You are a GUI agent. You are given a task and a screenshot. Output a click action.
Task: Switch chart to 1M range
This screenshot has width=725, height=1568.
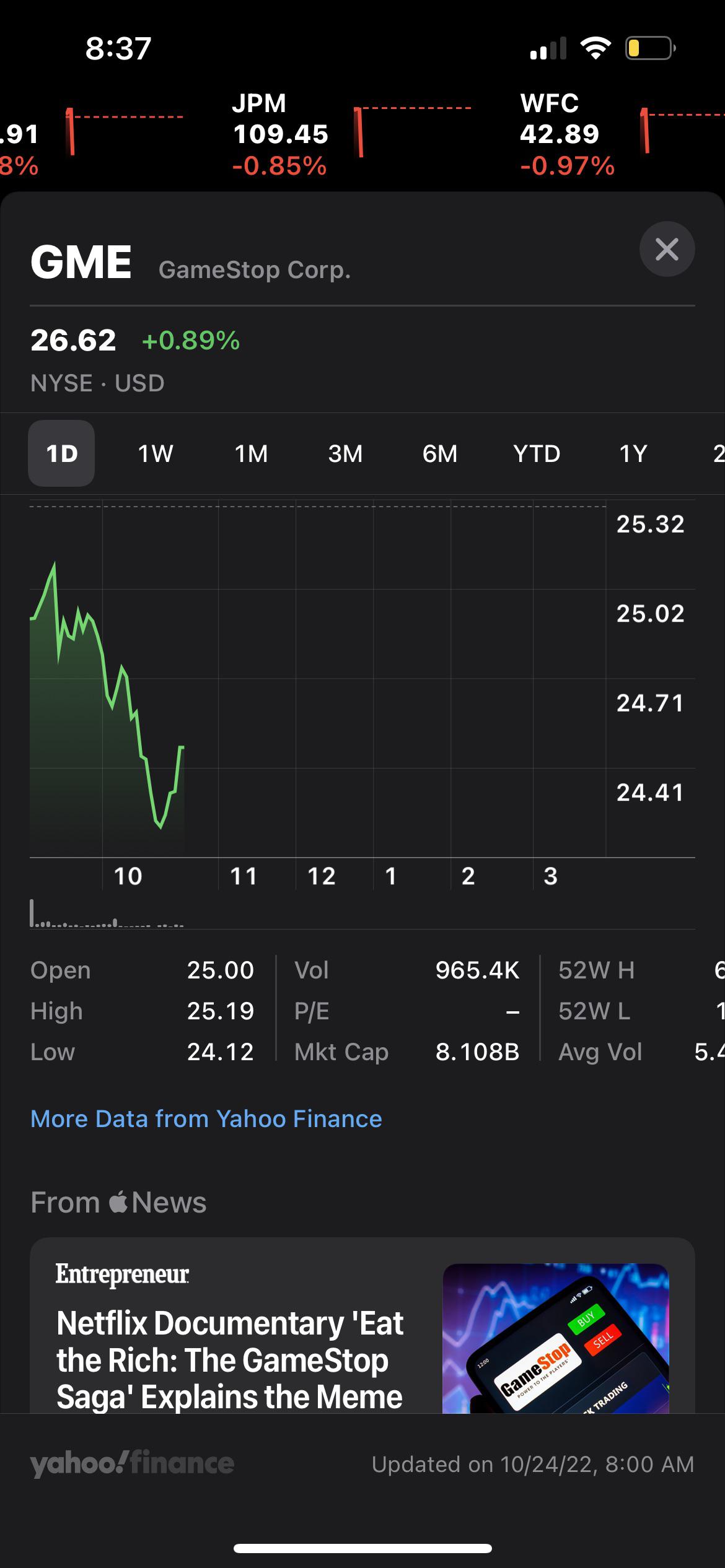pos(251,454)
